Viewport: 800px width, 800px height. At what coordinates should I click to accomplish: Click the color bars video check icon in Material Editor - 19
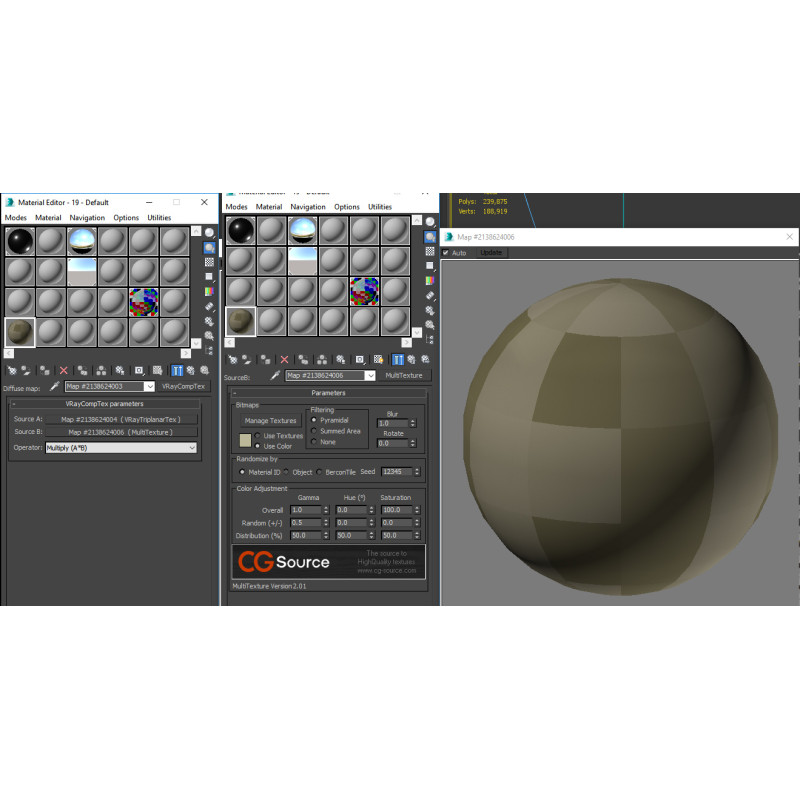coord(209,291)
